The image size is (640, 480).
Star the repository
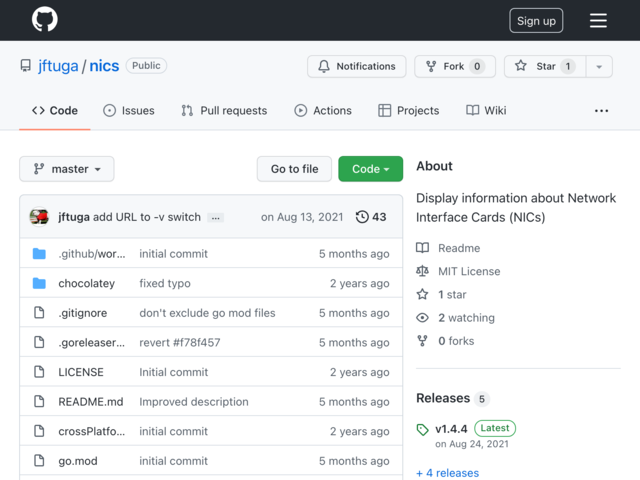point(545,66)
